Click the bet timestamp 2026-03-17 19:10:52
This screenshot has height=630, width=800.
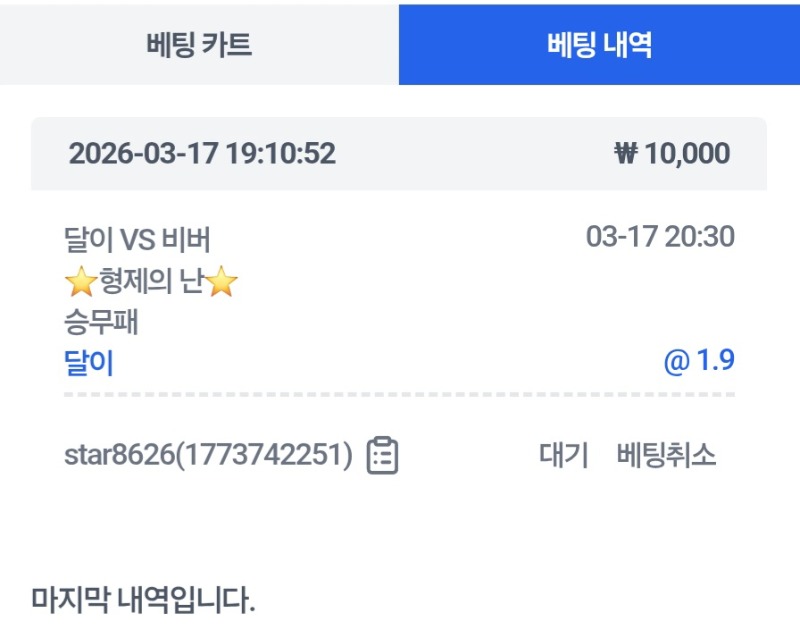pyautogui.click(x=202, y=154)
